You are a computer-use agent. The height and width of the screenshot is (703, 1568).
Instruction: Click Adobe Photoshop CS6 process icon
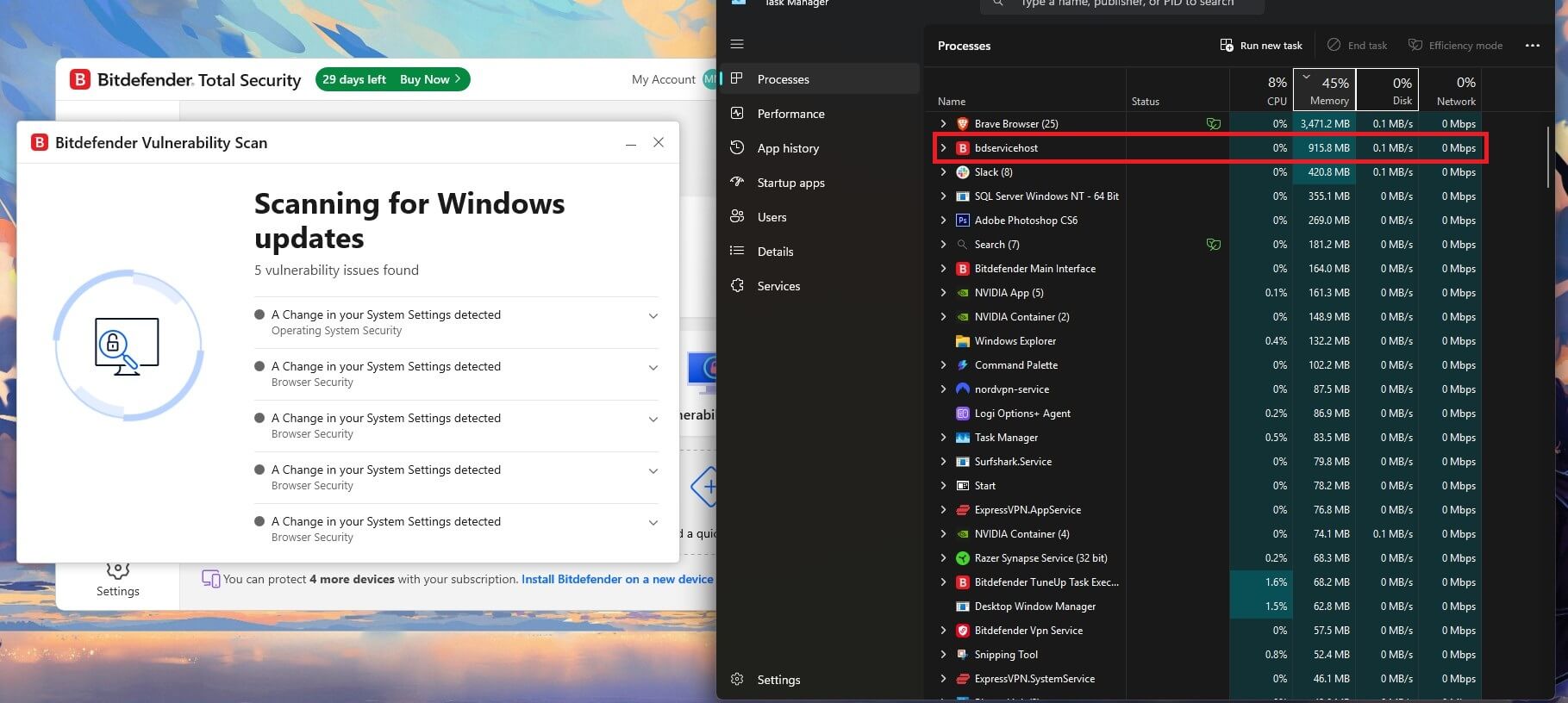tap(963, 221)
